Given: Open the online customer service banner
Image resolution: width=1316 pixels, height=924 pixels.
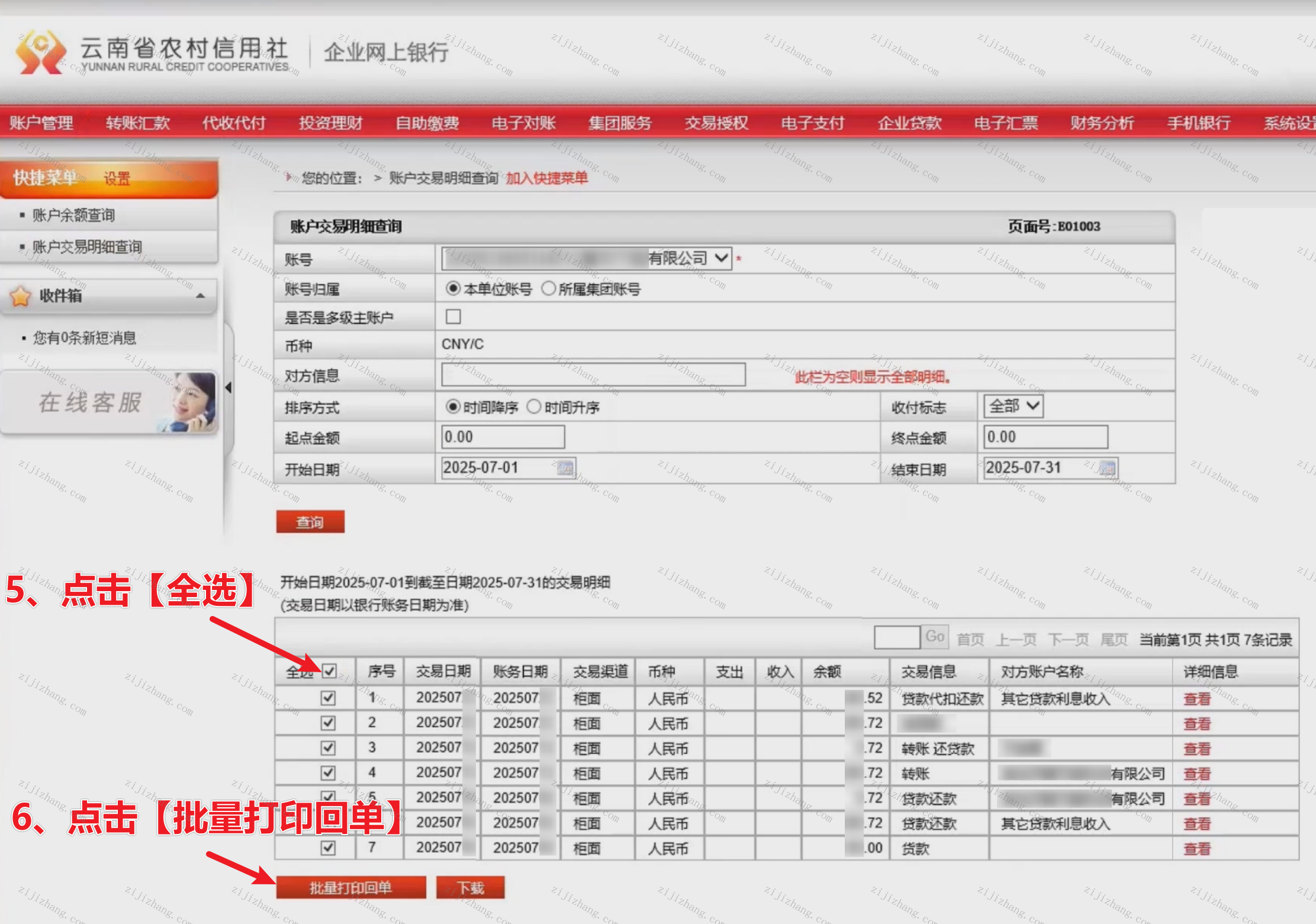Looking at the screenshot, I should coord(110,403).
